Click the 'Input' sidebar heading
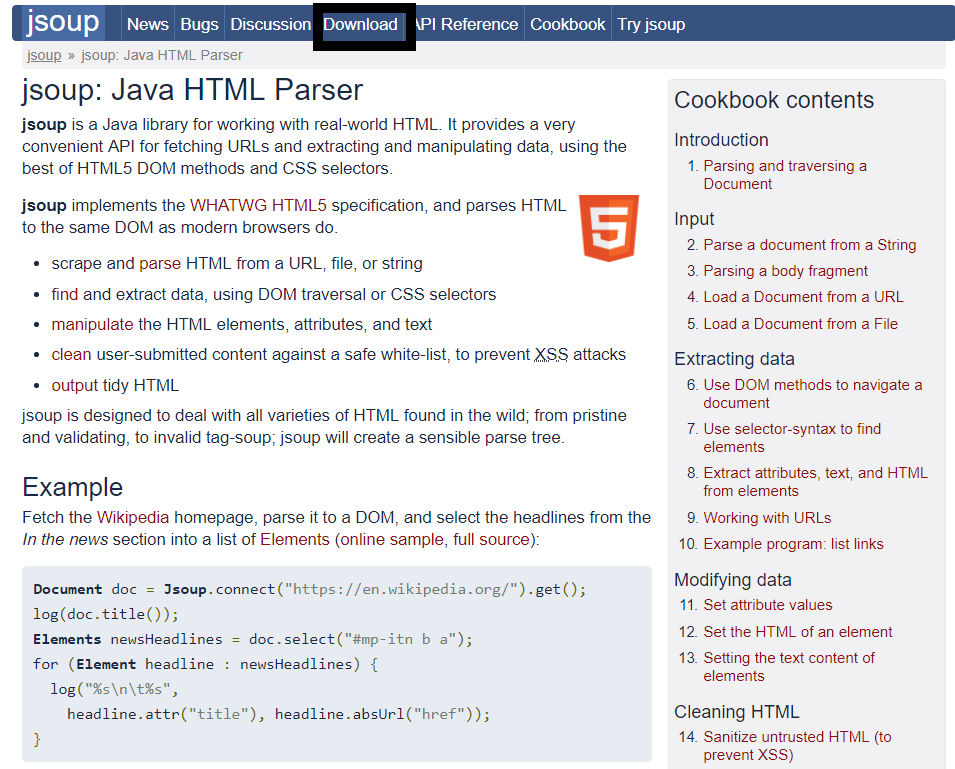The width and height of the screenshot is (955, 769). click(x=694, y=219)
